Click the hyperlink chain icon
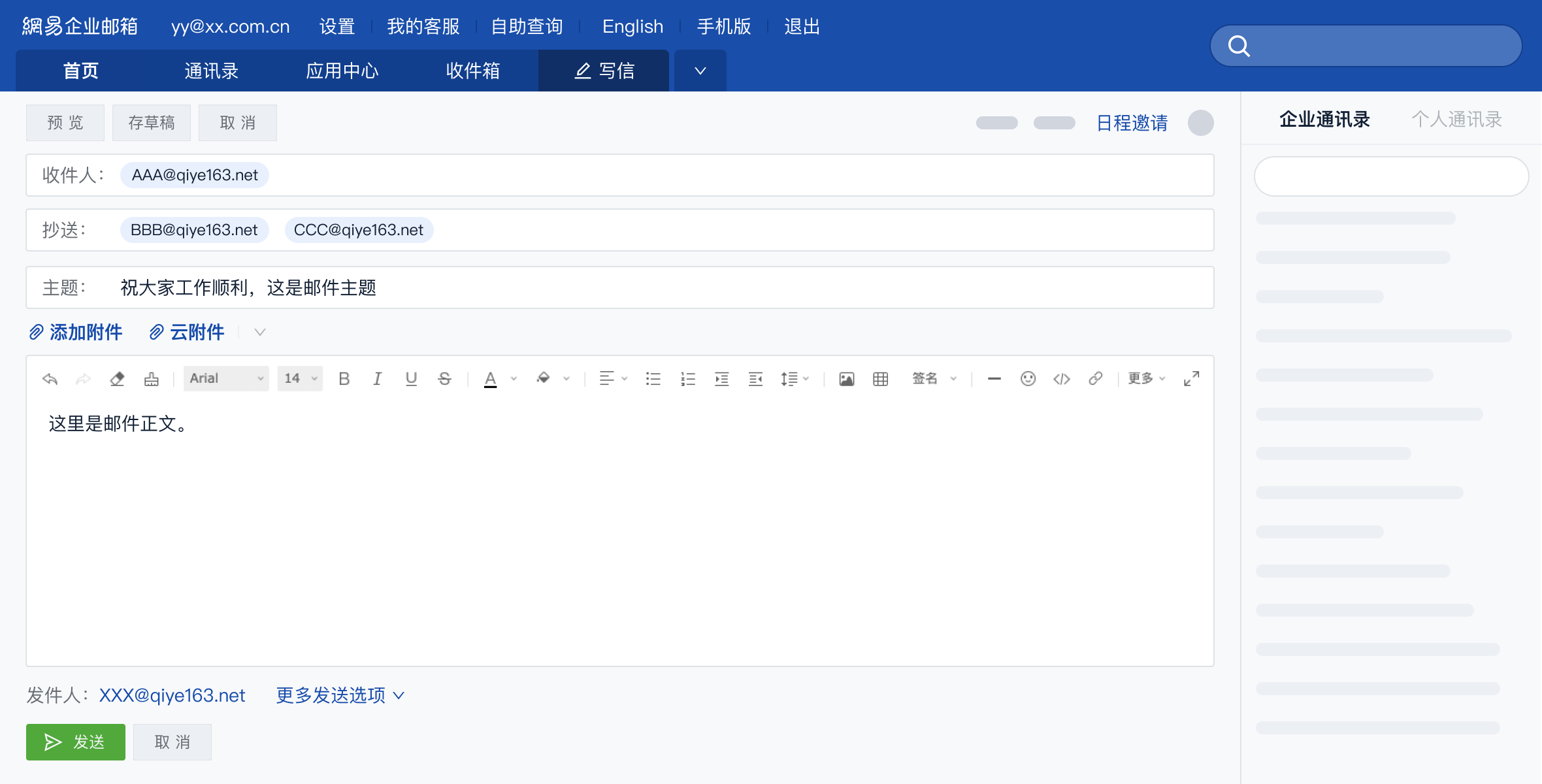Viewport: 1542px width, 784px height. pos(1096,379)
